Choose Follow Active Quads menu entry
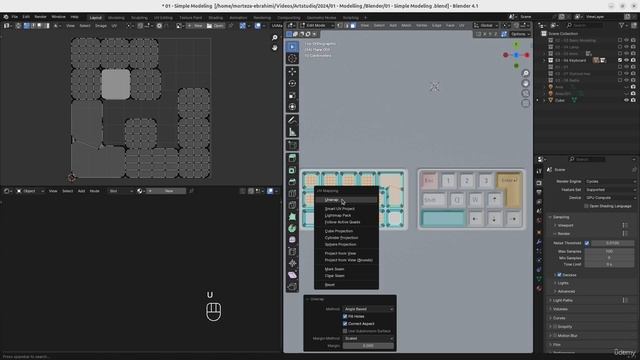Image resolution: width=640 pixels, height=360 pixels. pyautogui.click(x=346, y=222)
